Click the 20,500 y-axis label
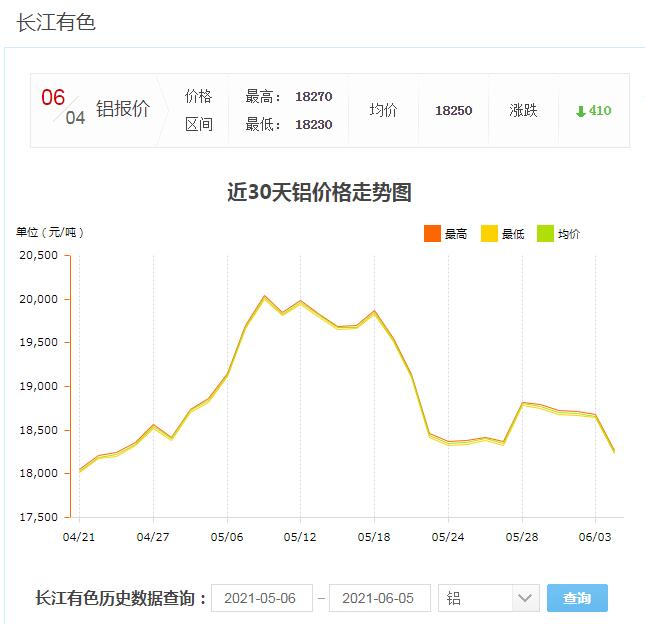 click(x=39, y=255)
